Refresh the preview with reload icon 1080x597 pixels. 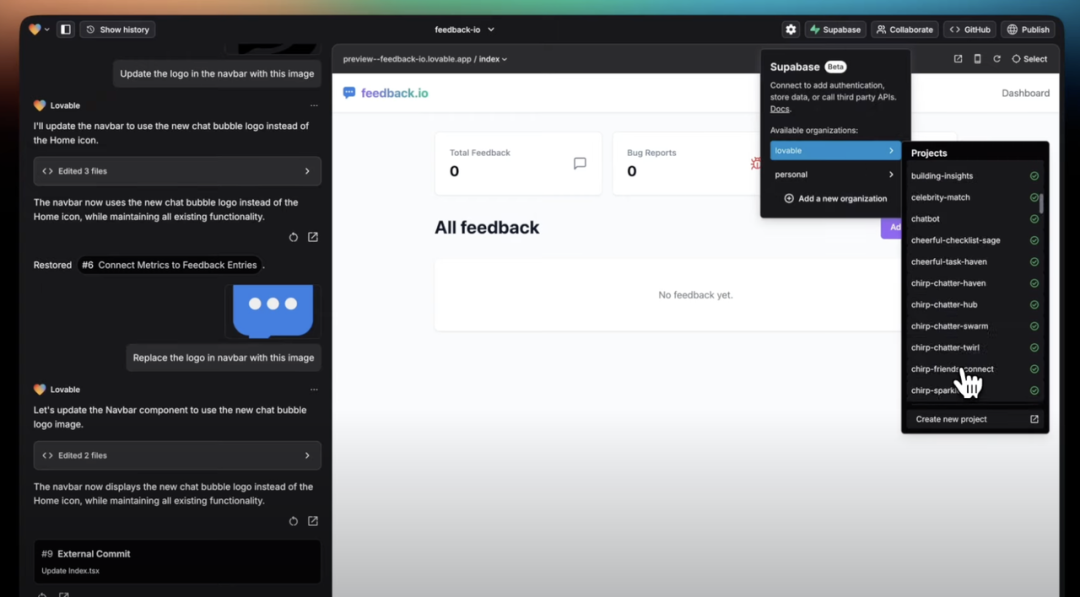pos(997,59)
